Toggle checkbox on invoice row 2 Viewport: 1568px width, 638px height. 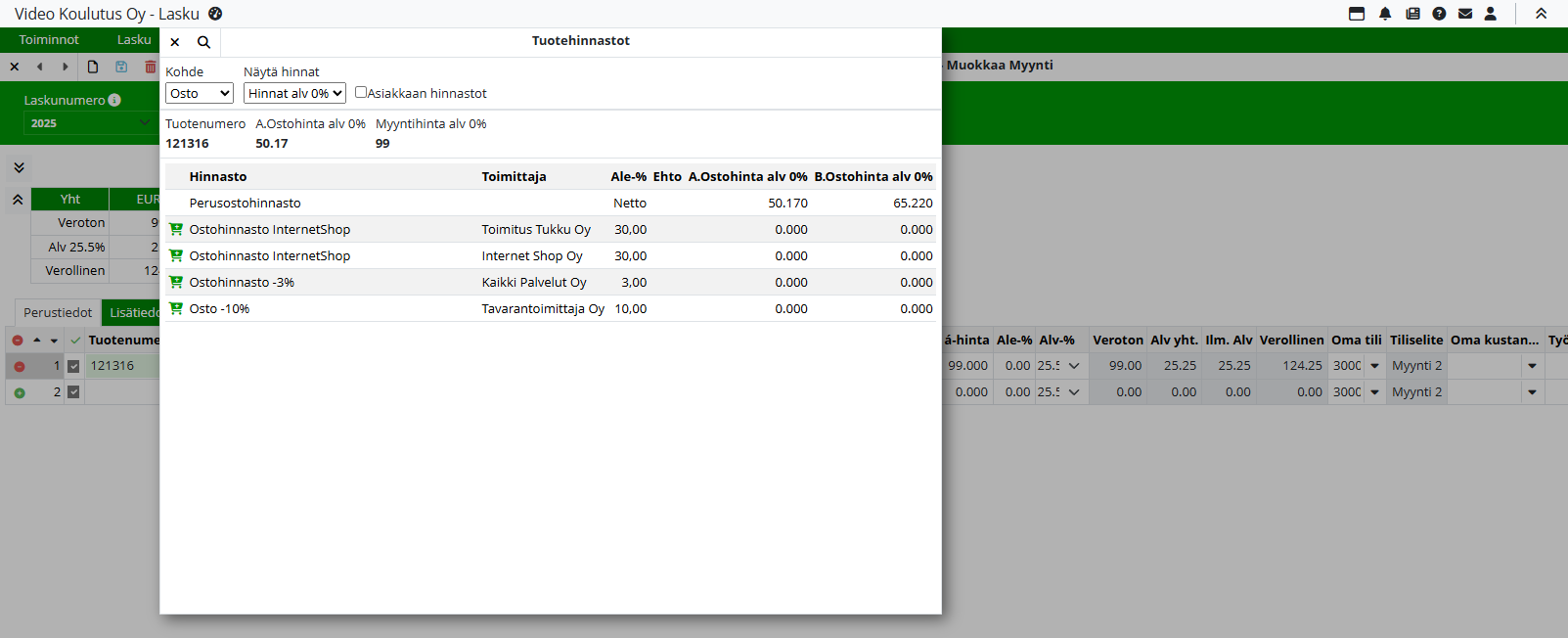[73, 392]
